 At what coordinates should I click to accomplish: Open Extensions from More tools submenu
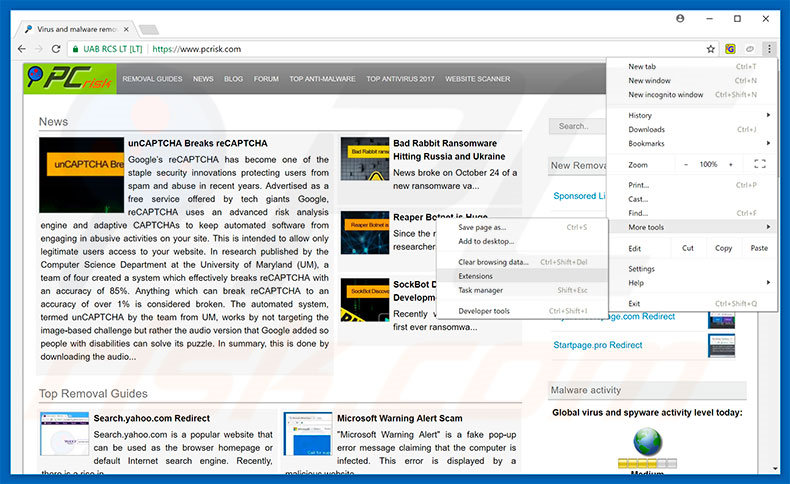pos(522,276)
